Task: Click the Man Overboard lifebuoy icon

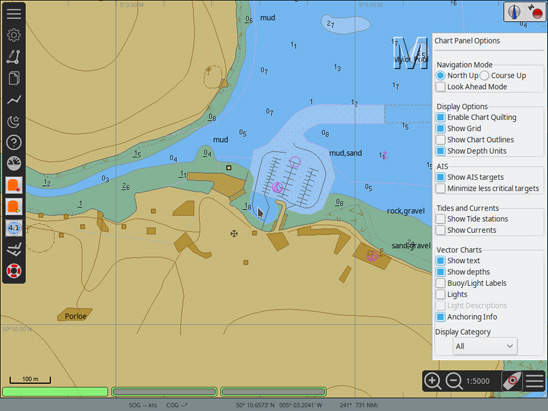Action: 14,271
